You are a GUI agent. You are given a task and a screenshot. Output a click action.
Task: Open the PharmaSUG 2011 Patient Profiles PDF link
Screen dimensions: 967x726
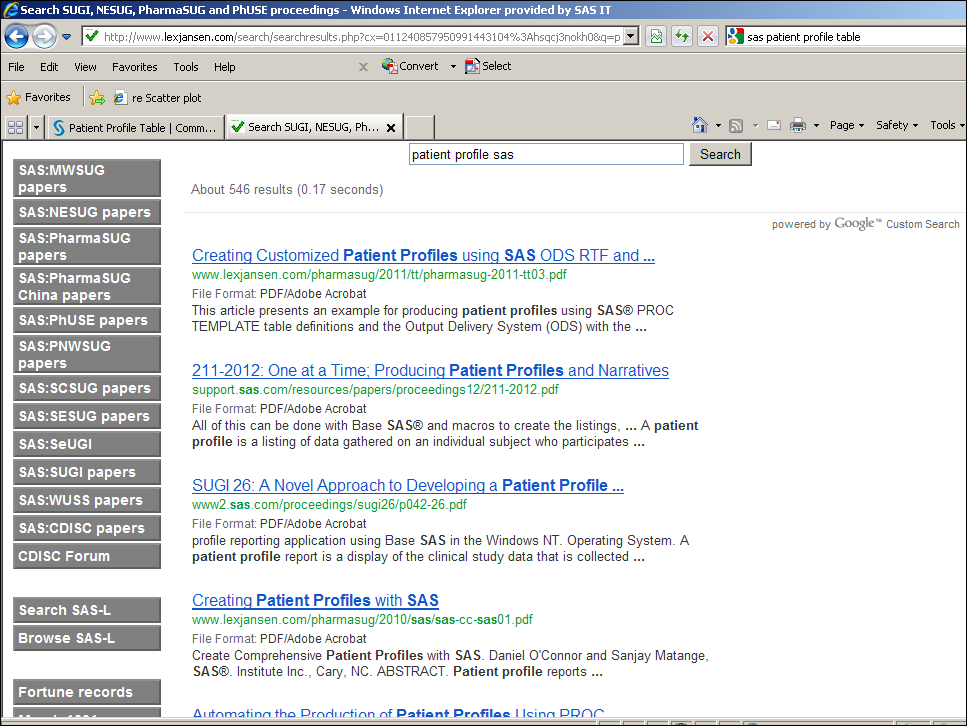tap(422, 255)
